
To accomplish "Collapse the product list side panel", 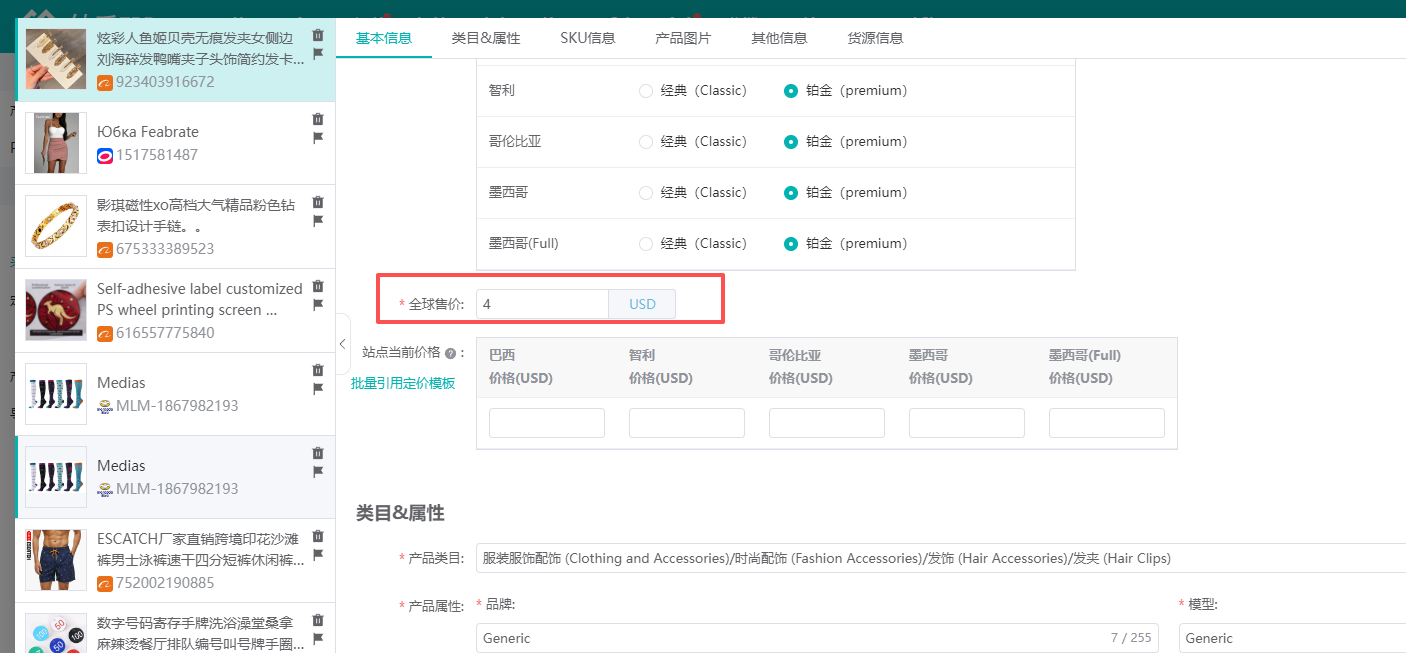I will tap(343, 344).
